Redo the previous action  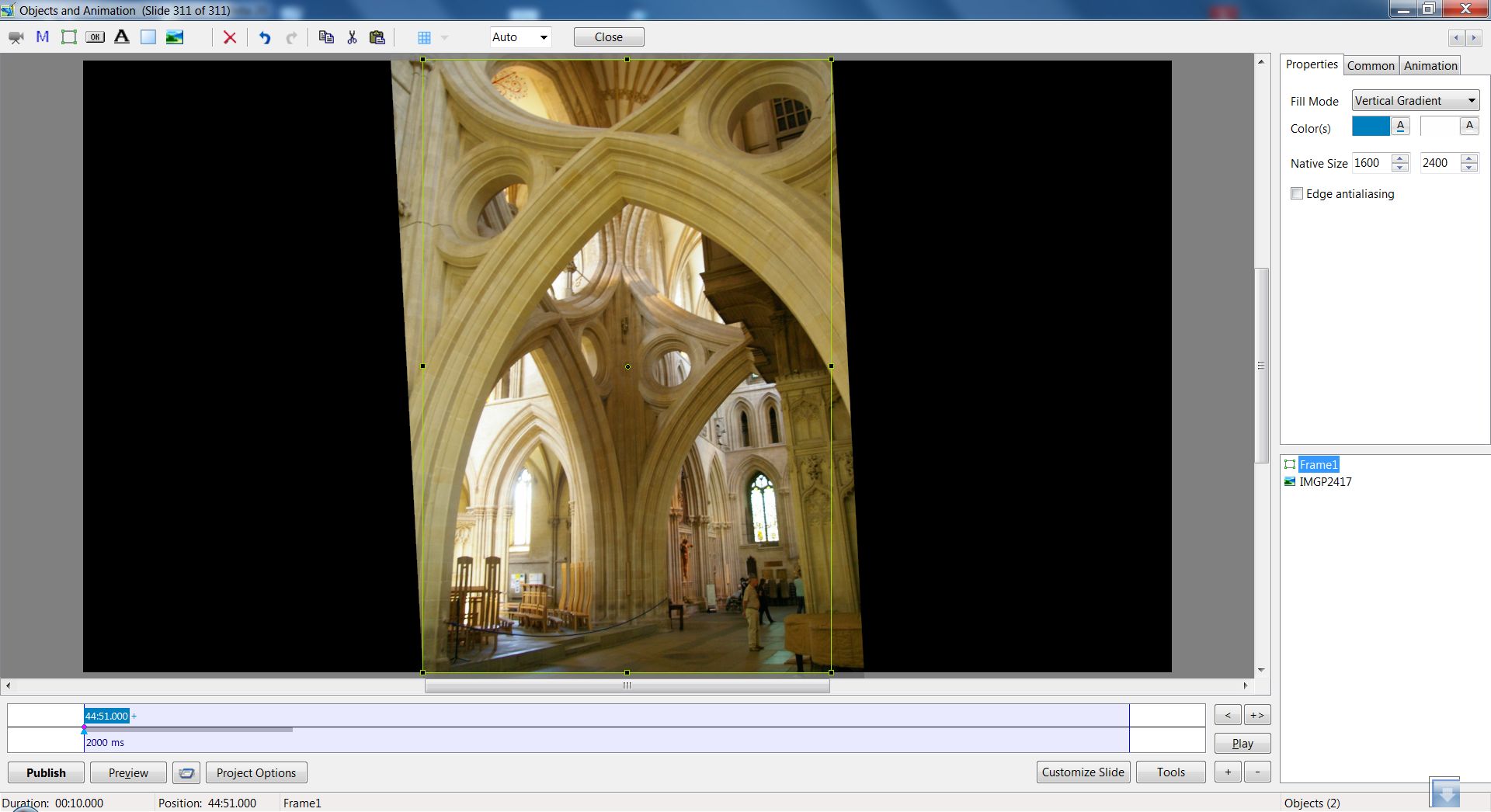(x=292, y=37)
